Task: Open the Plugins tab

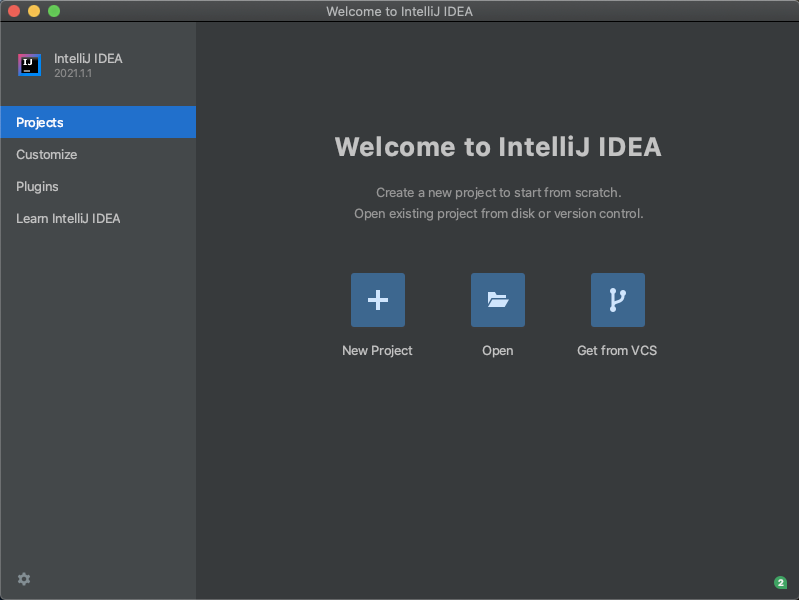Action: point(98,187)
